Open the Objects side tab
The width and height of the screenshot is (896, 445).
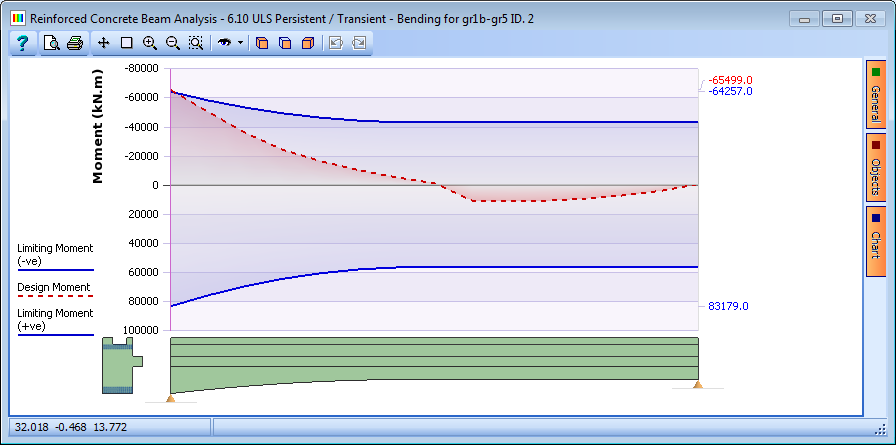875,167
